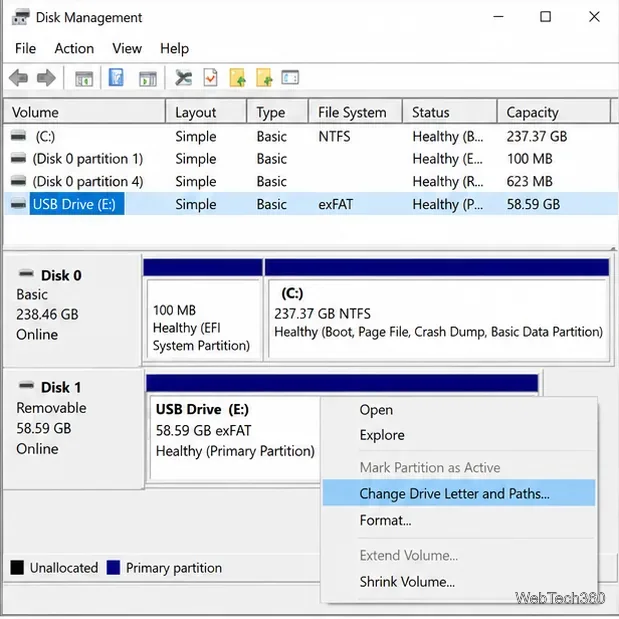Viewport: 619px width, 619px height.
Task: Click the Healthy (B... status cell
Action: click(x=448, y=137)
